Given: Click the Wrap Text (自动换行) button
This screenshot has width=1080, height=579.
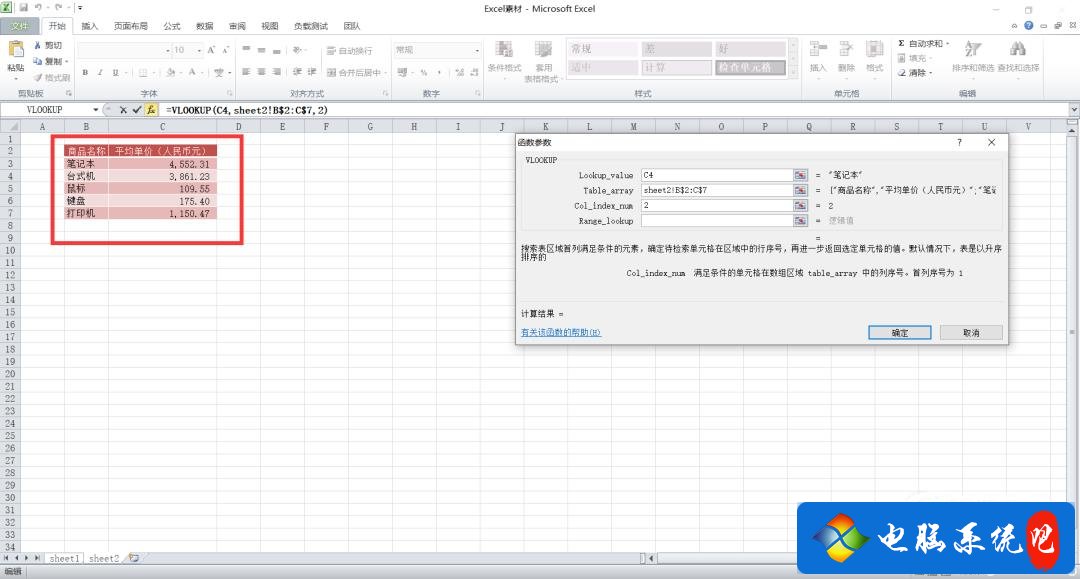Looking at the screenshot, I should click(x=349, y=51).
